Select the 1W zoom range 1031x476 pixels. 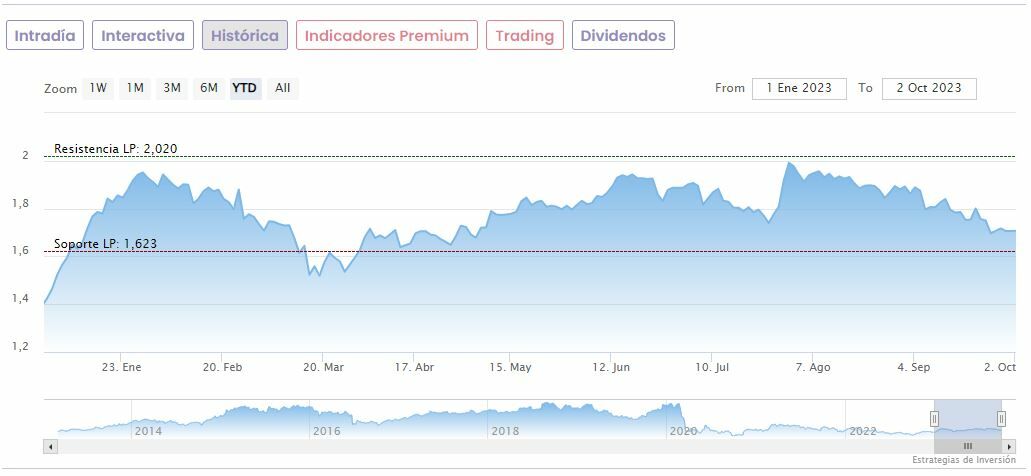pos(98,88)
